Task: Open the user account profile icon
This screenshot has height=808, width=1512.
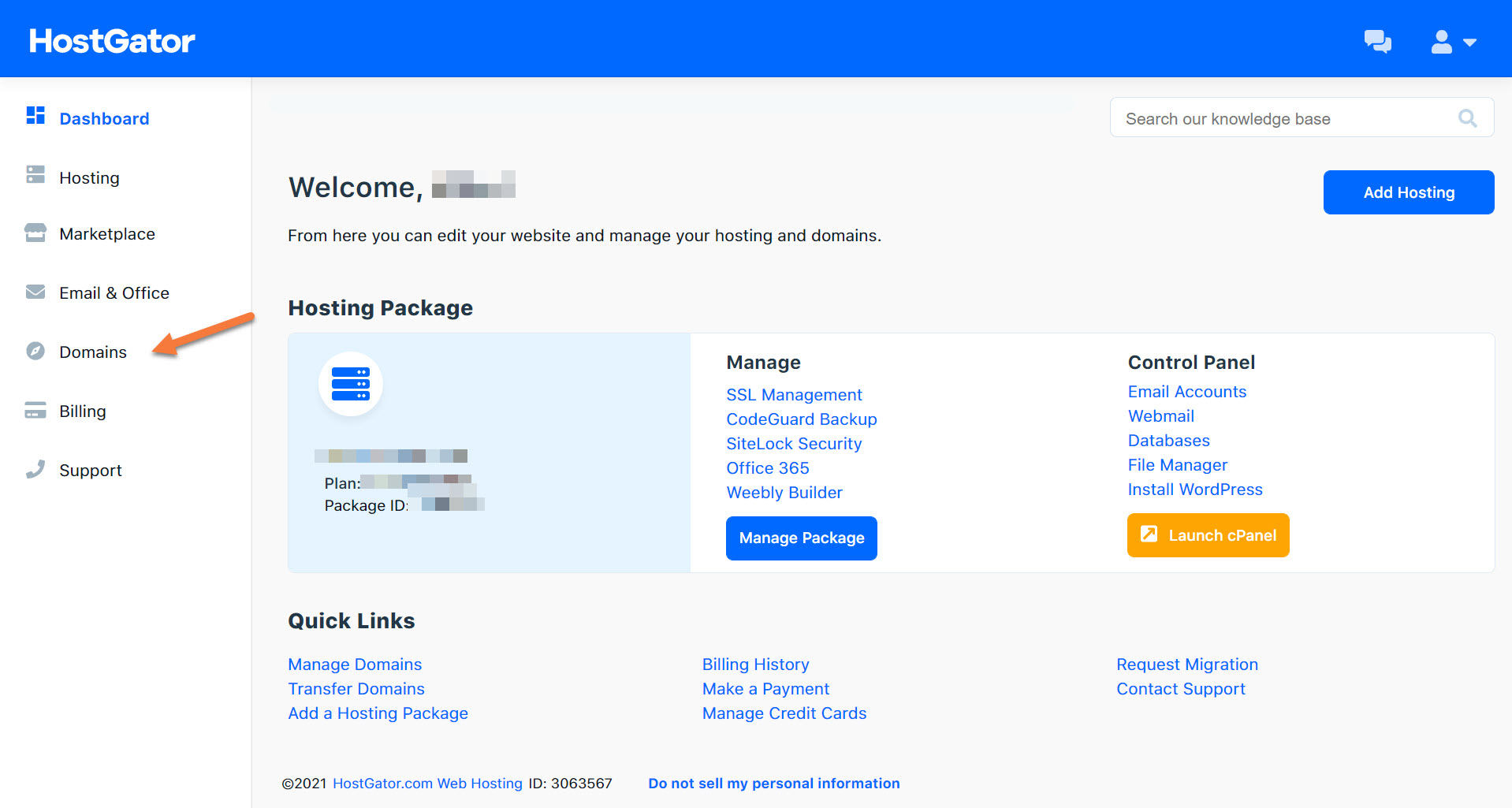Action: [x=1442, y=41]
